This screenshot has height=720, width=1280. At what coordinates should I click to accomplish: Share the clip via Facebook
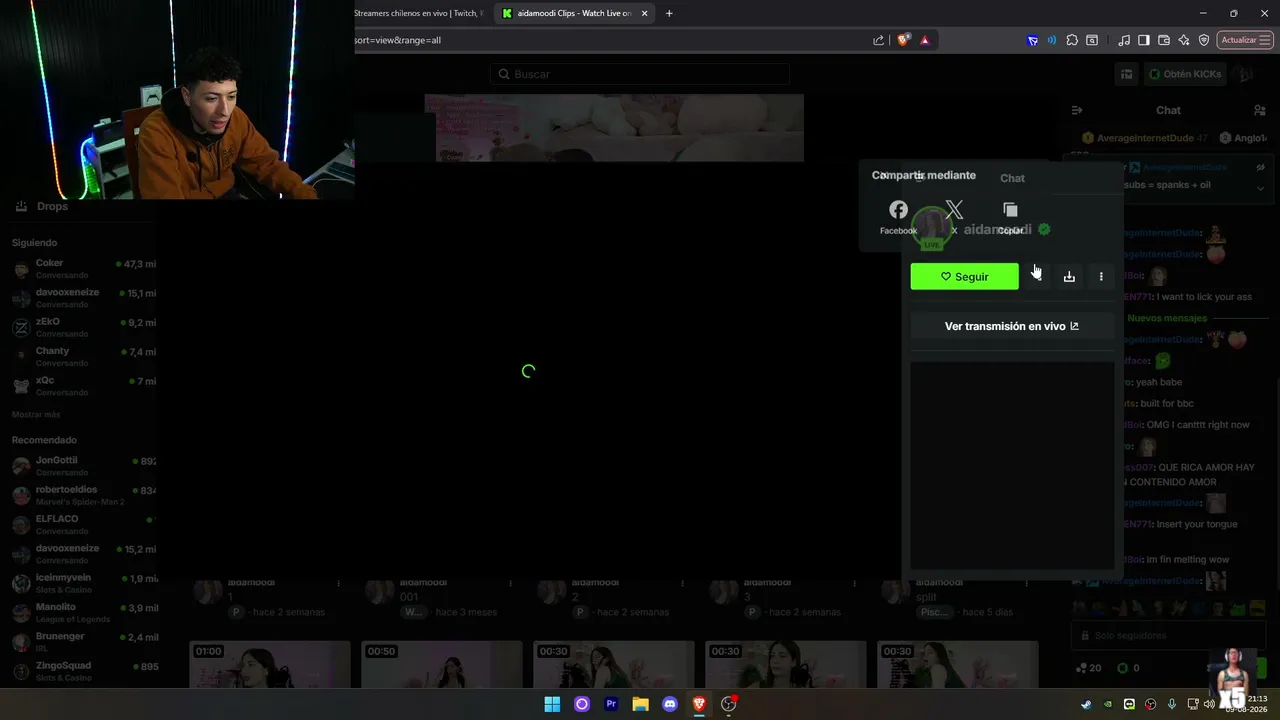coord(898,217)
